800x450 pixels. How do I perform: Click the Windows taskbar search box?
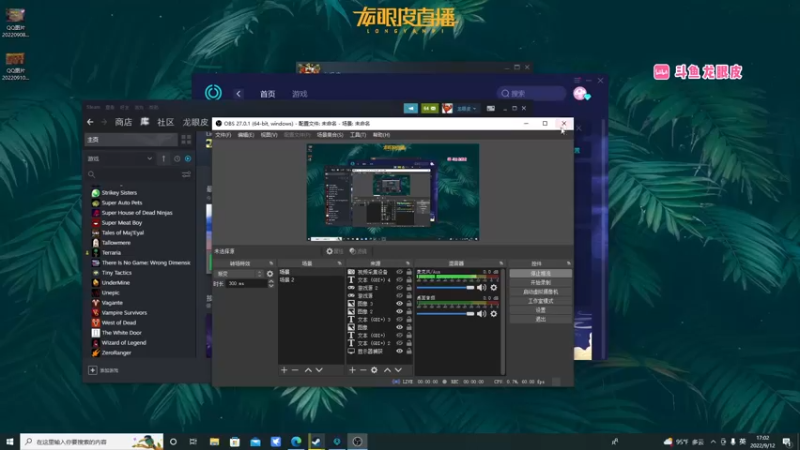point(92,441)
